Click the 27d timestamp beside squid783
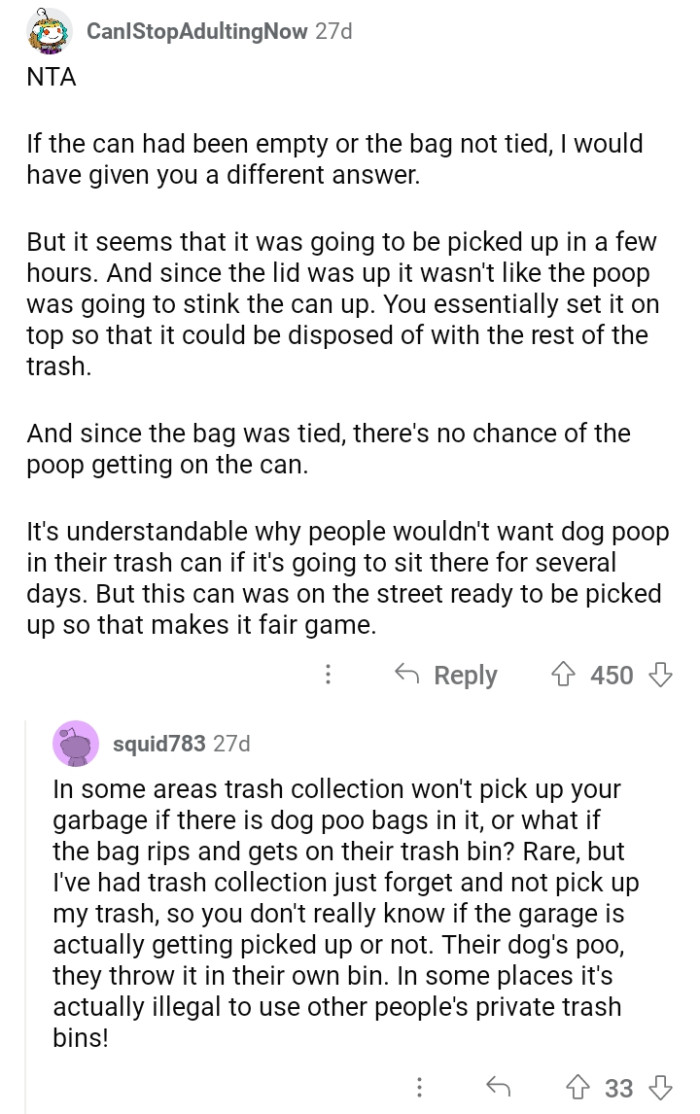Image resolution: width=700 pixels, height=1114 pixels. pyautogui.click(x=232, y=743)
